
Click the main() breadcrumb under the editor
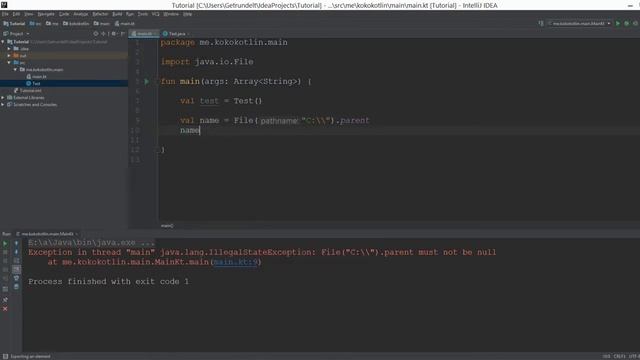click(167, 226)
